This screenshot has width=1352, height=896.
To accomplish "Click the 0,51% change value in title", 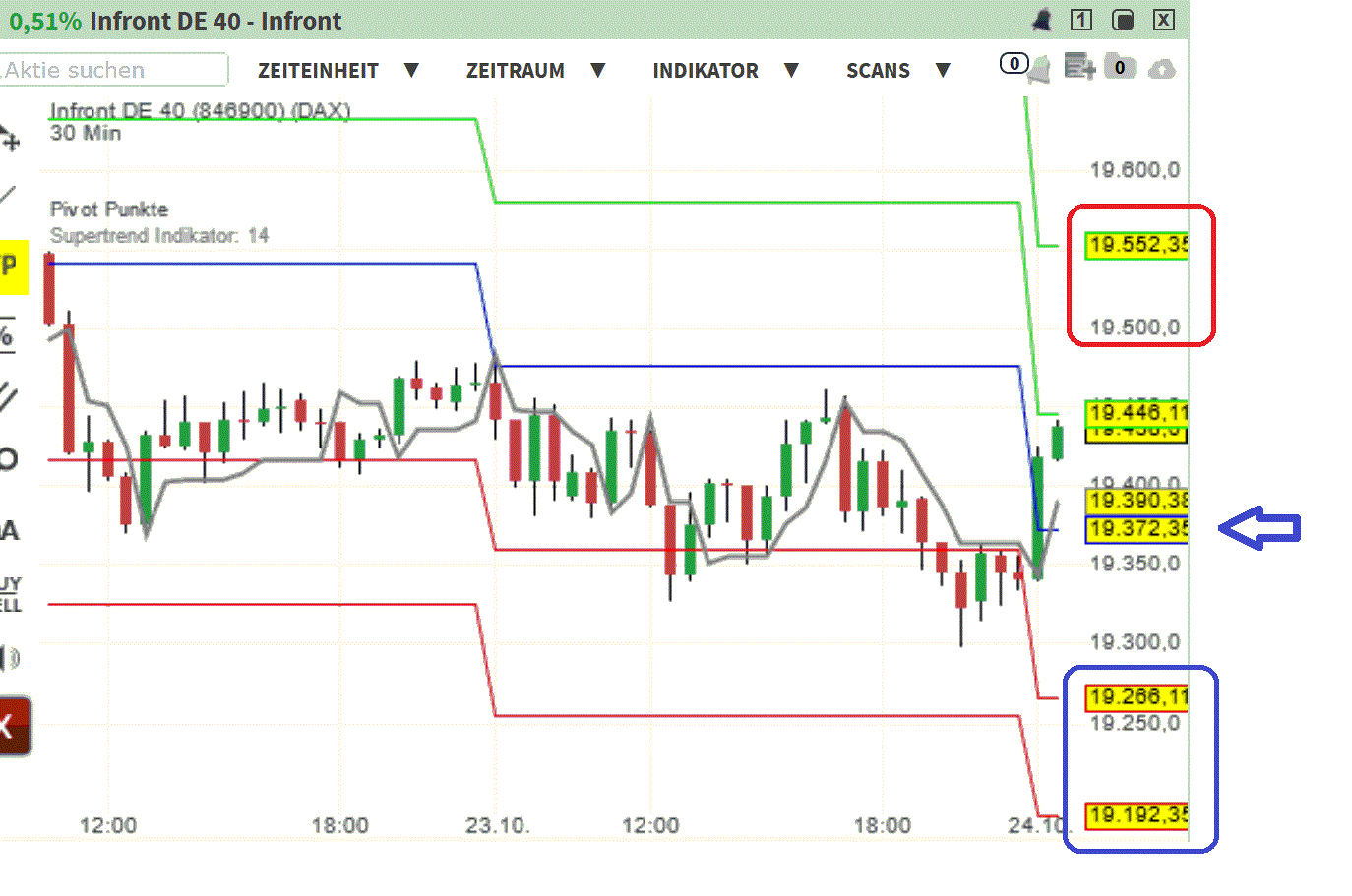I will (x=45, y=21).
